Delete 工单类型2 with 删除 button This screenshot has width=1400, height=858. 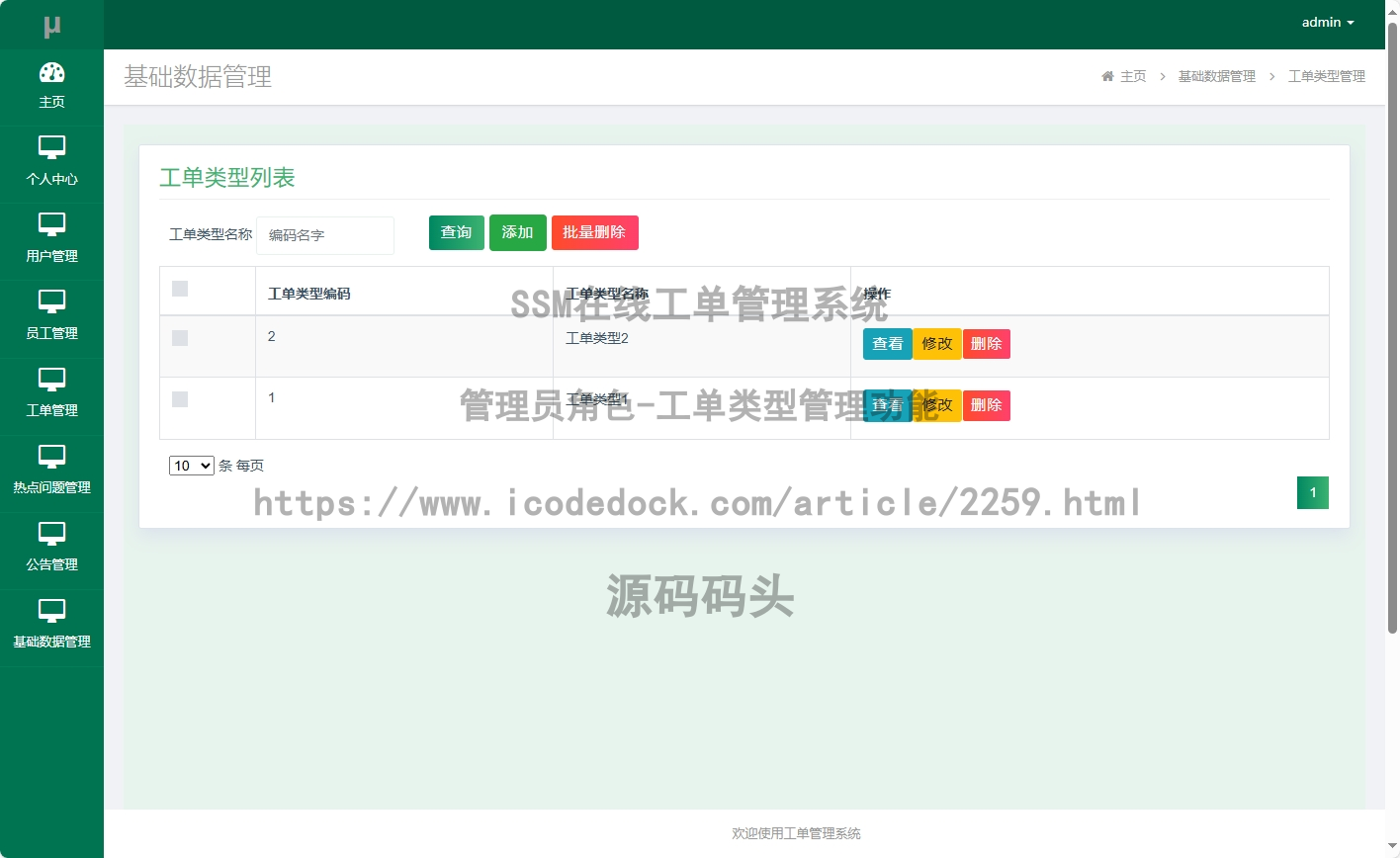click(987, 344)
